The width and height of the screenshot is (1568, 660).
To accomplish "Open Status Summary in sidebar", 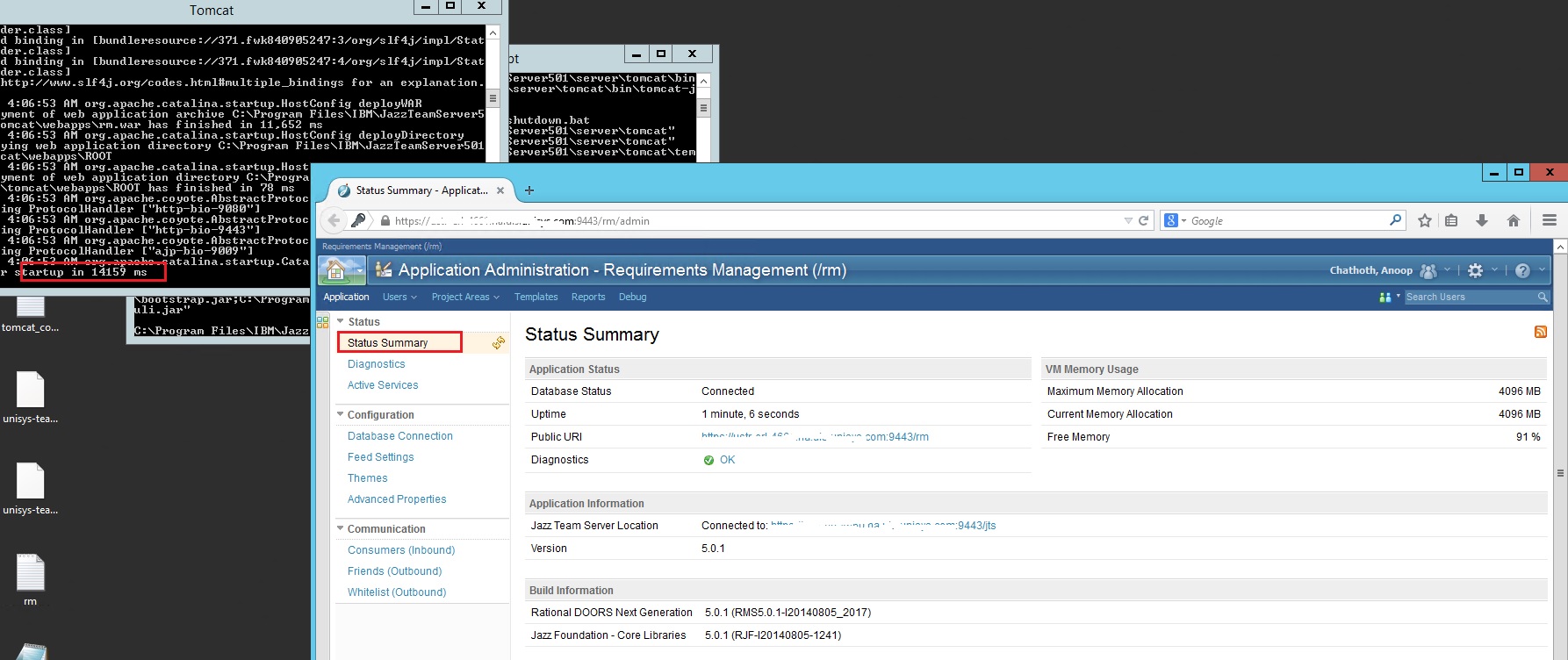I will [387, 343].
